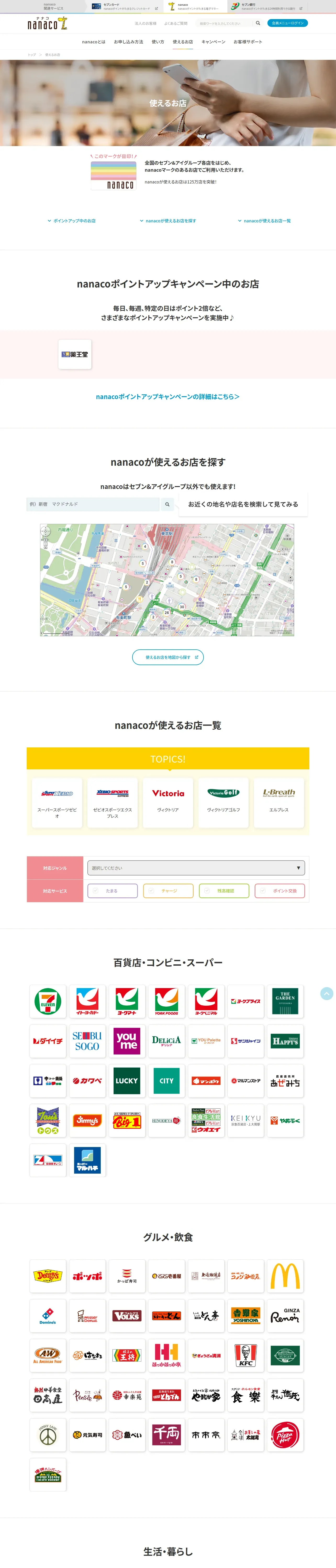Jump to nanacoが使えるお店一覧 section anchor
Image resolution: width=336 pixels, height=1568 pixels.
[x=264, y=221]
